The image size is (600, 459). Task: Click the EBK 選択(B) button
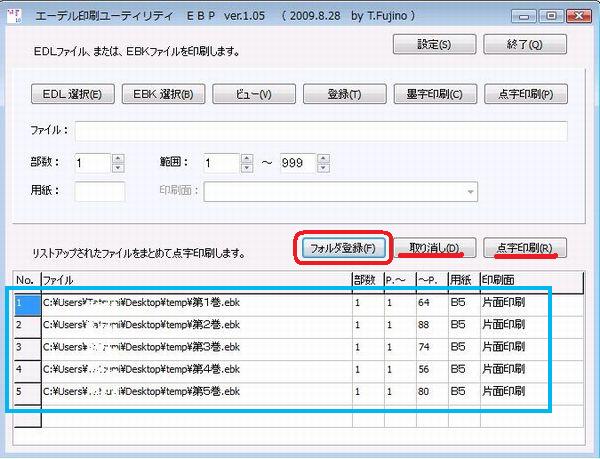click(x=163, y=95)
